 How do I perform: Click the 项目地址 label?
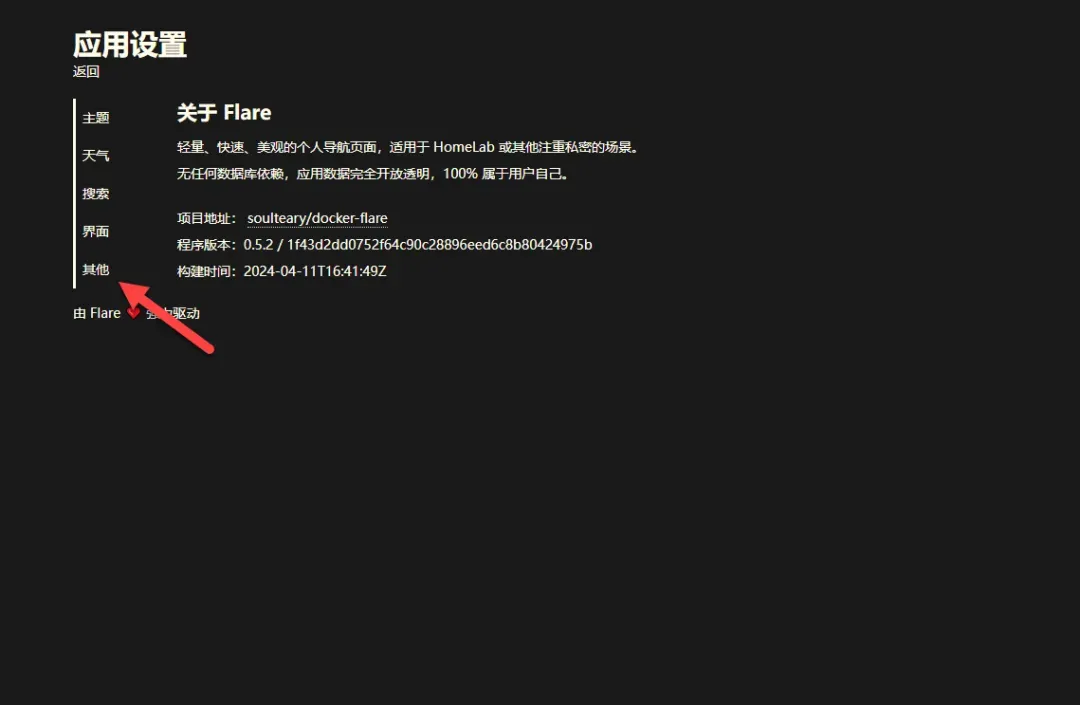(206, 218)
